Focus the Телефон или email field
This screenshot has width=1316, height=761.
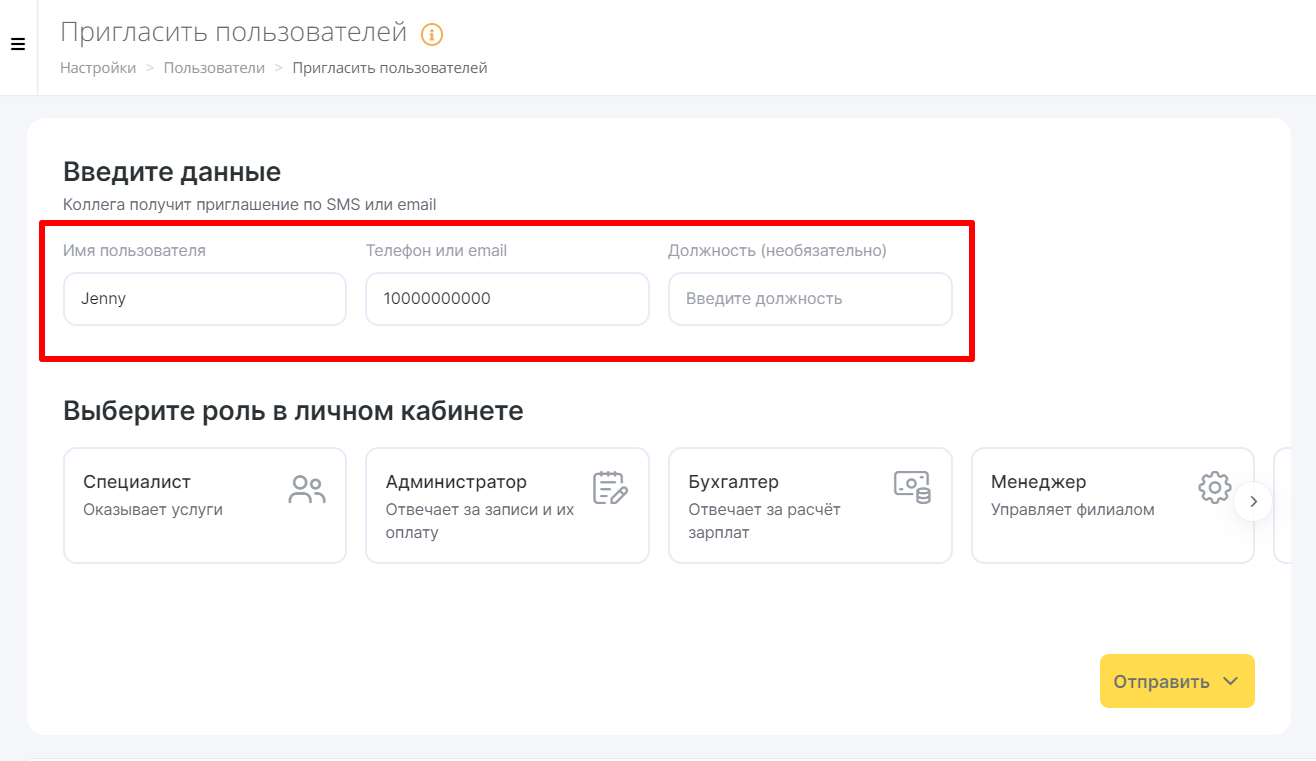coord(507,299)
